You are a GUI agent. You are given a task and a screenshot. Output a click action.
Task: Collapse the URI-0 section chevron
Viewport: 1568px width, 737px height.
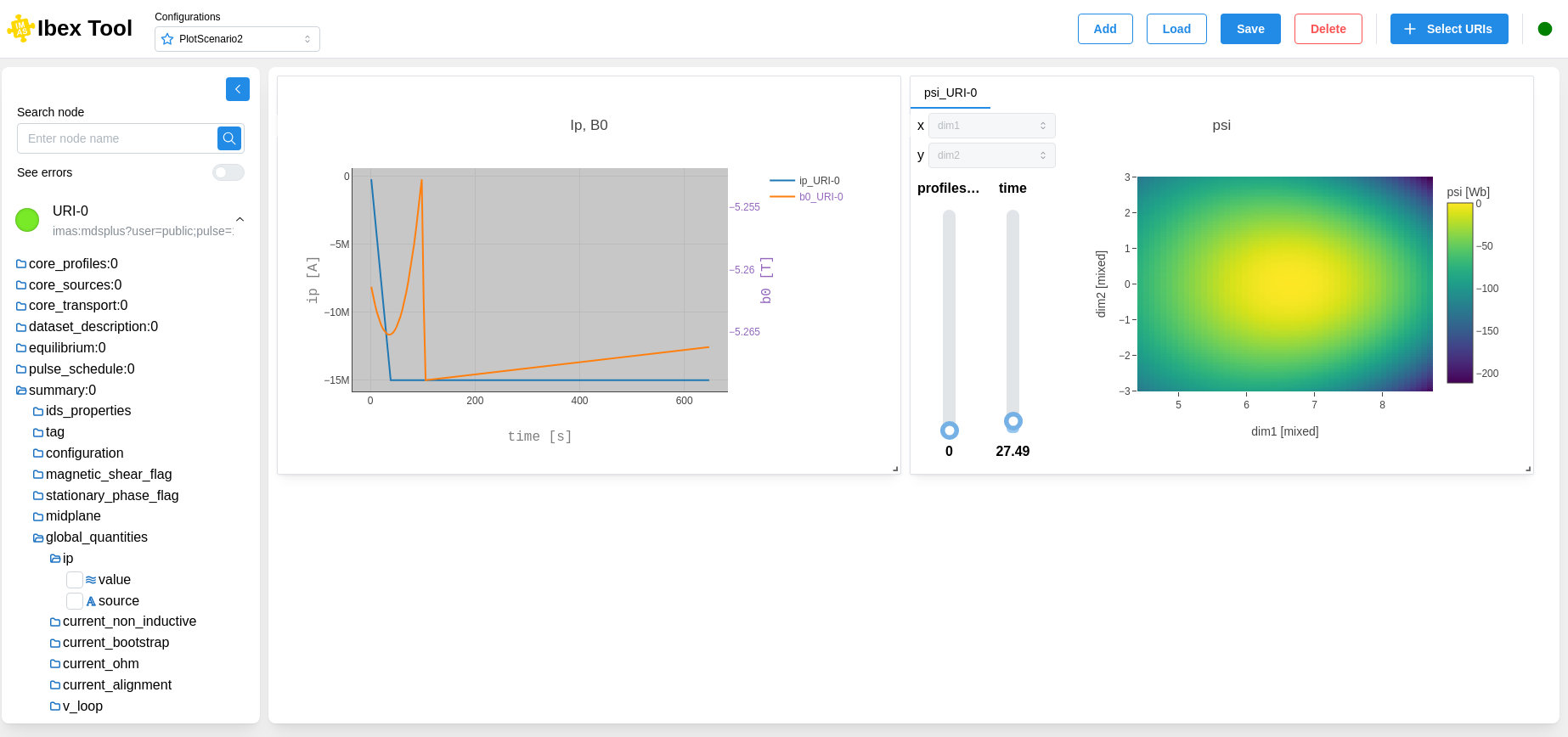[240, 220]
